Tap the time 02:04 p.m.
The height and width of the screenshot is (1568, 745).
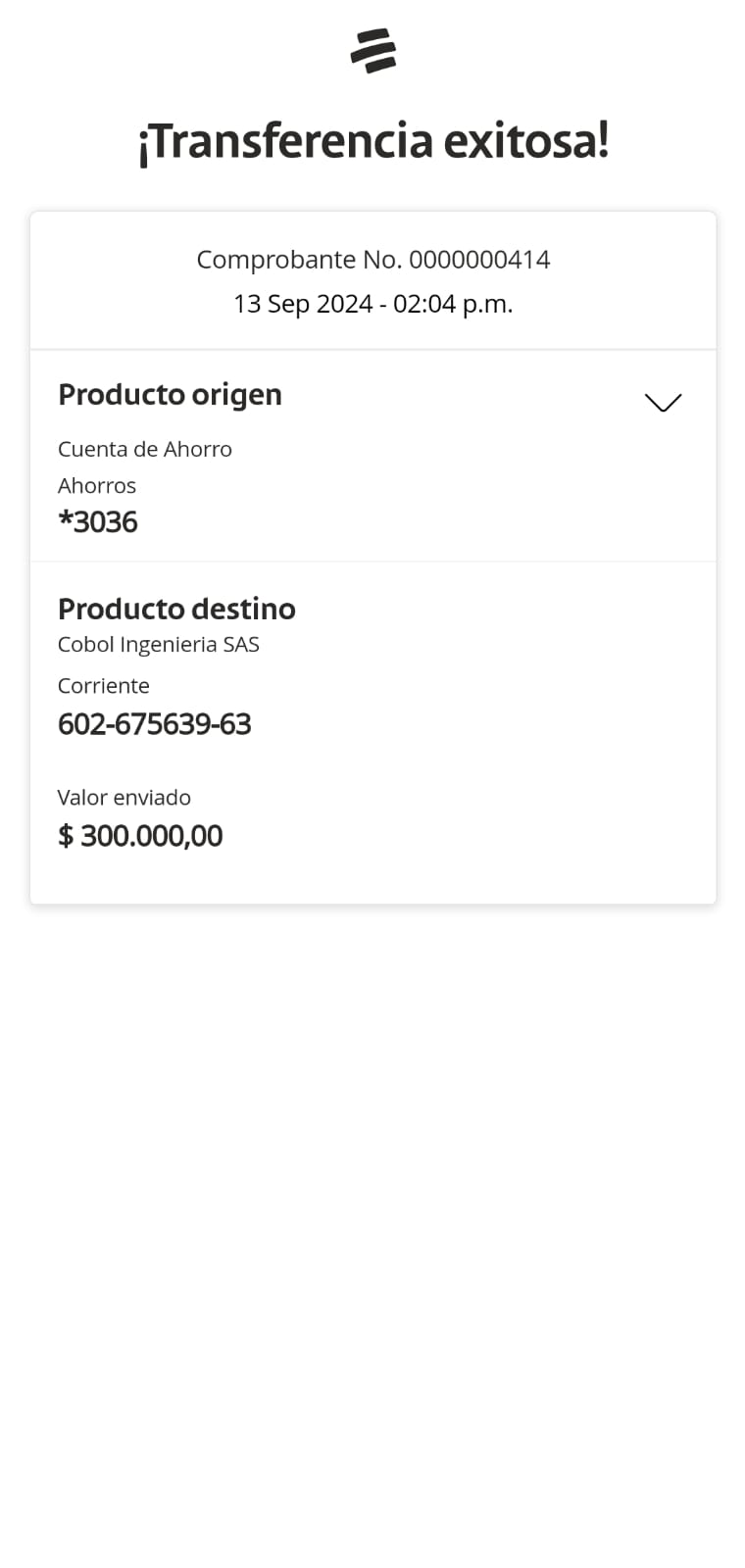click(453, 304)
